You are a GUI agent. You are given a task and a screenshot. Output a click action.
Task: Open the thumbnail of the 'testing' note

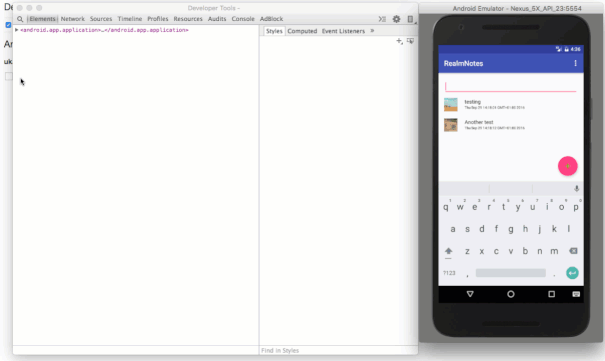[x=451, y=105]
